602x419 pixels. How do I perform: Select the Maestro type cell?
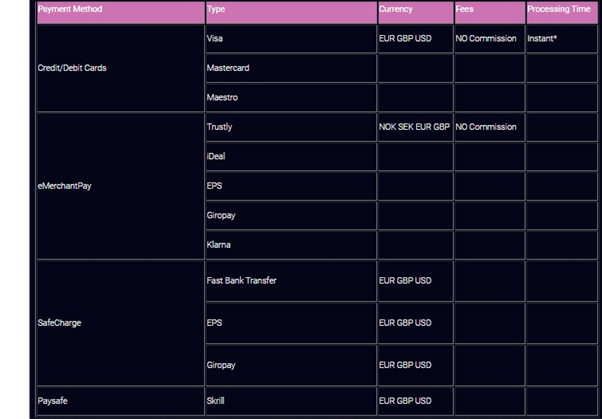point(291,98)
